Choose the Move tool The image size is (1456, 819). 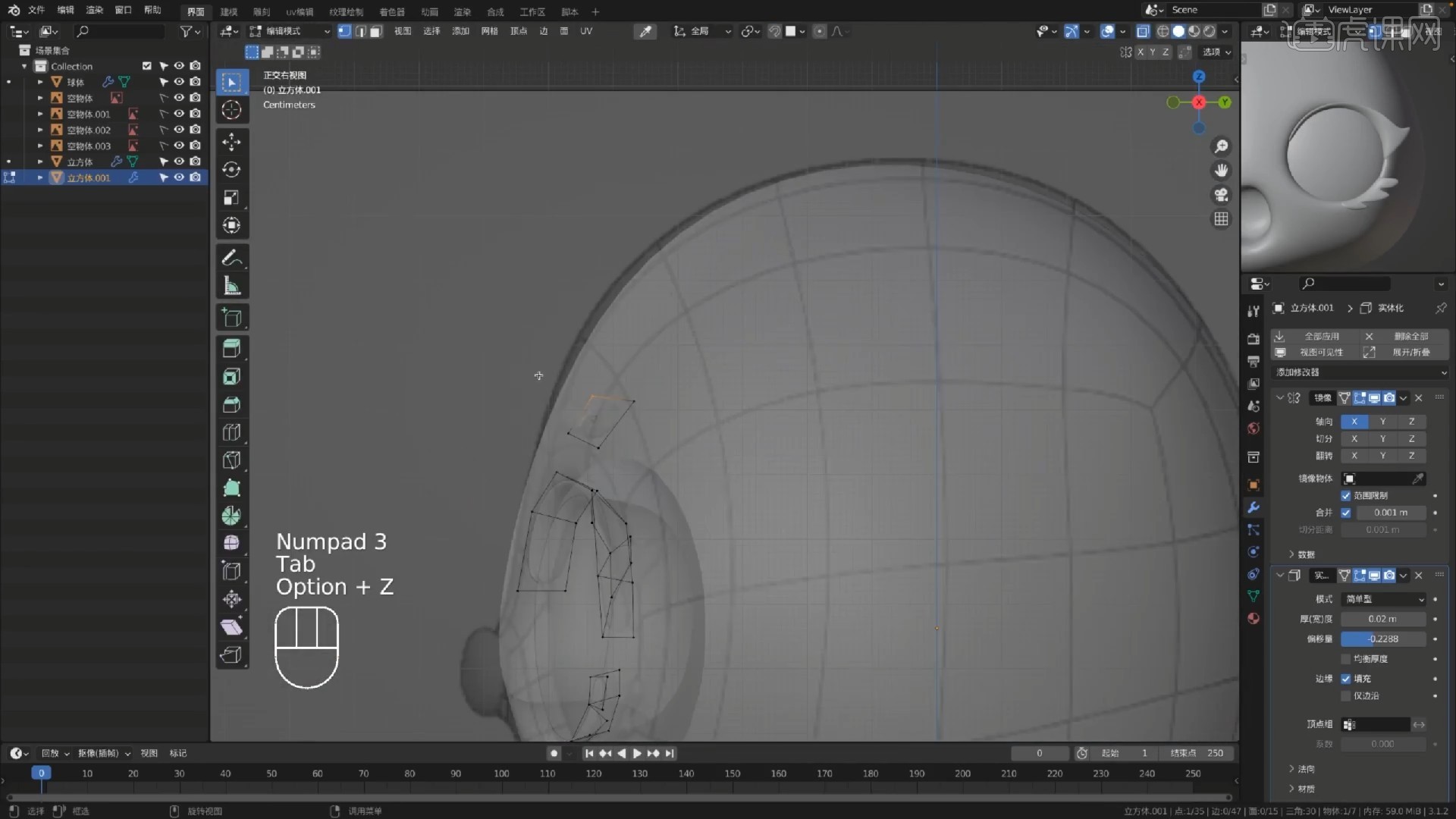tap(231, 142)
